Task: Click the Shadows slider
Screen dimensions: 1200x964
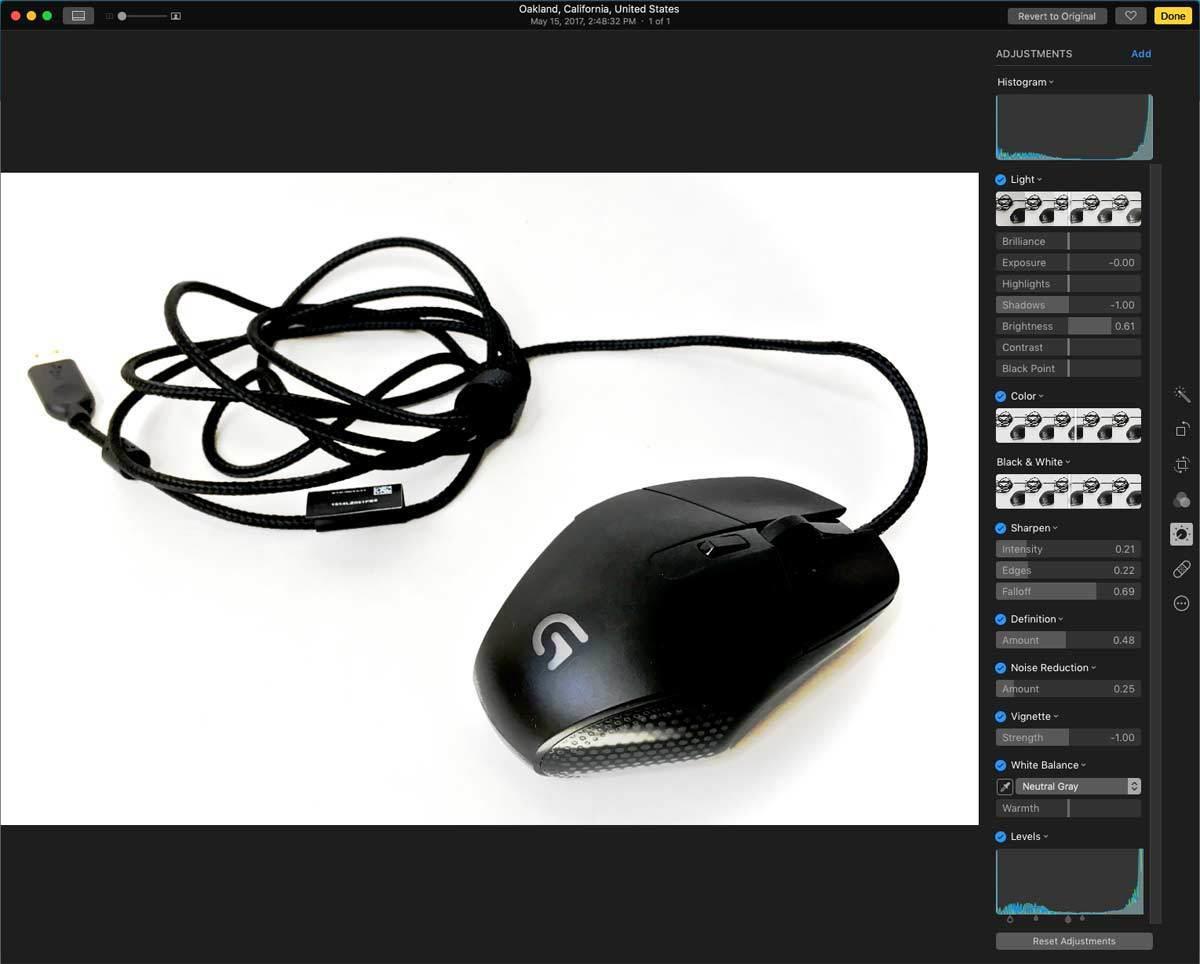Action: coord(1068,305)
